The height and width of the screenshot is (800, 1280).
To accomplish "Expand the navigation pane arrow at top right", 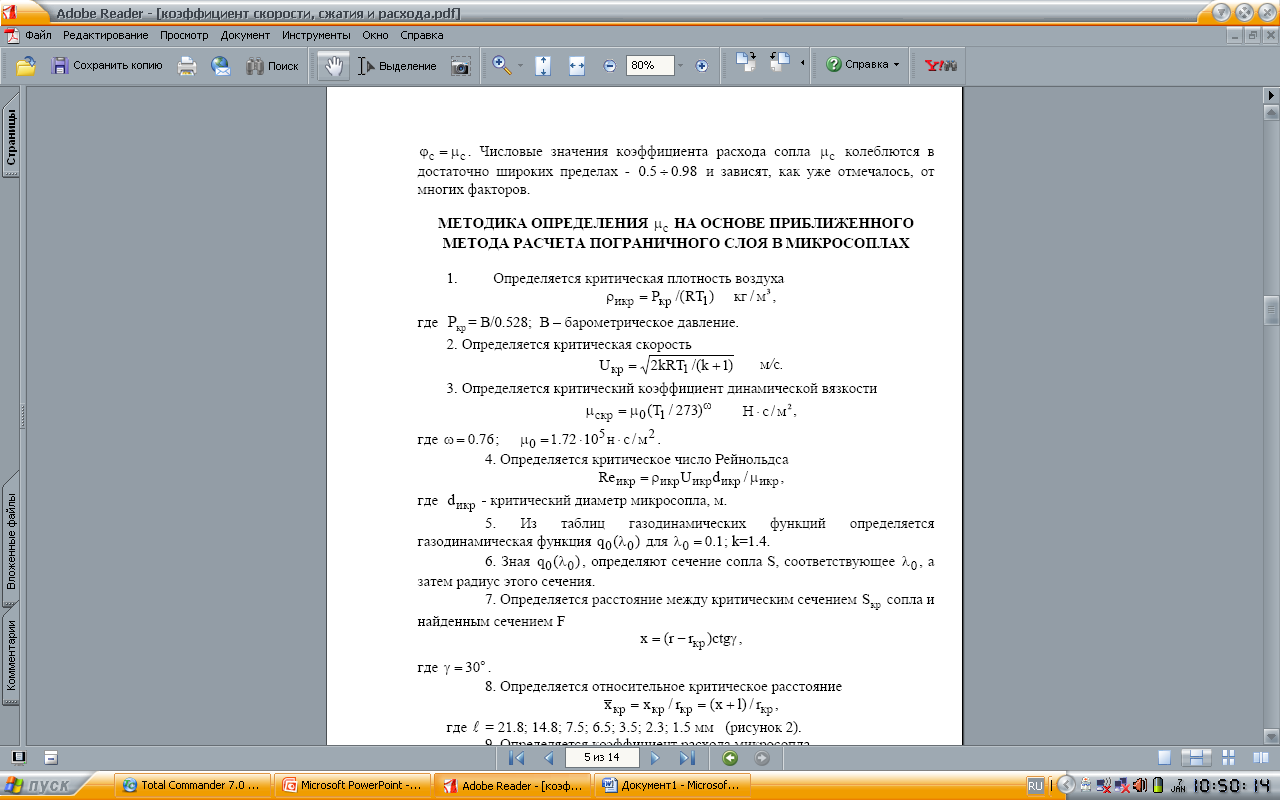I will [x=1270, y=95].
